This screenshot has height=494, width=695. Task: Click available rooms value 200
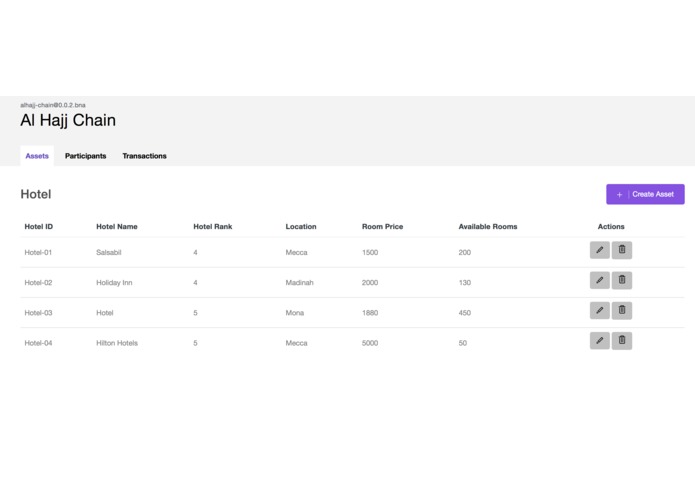pyautogui.click(x=465, y=253)
